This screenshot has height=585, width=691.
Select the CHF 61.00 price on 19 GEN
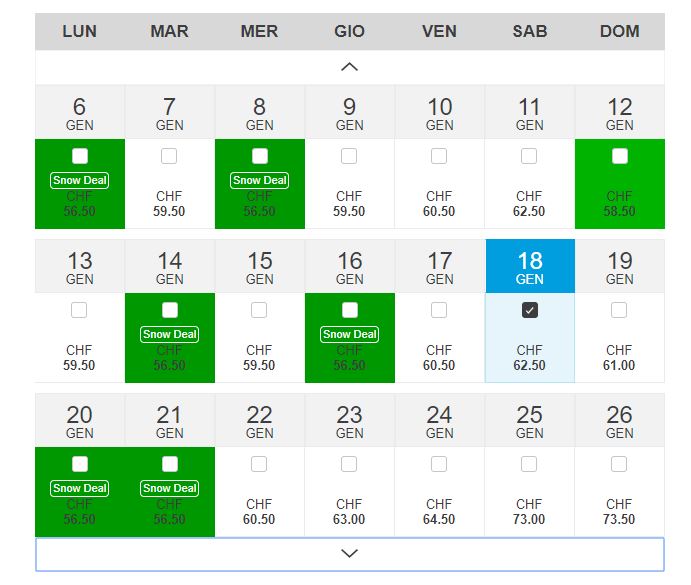619,358
